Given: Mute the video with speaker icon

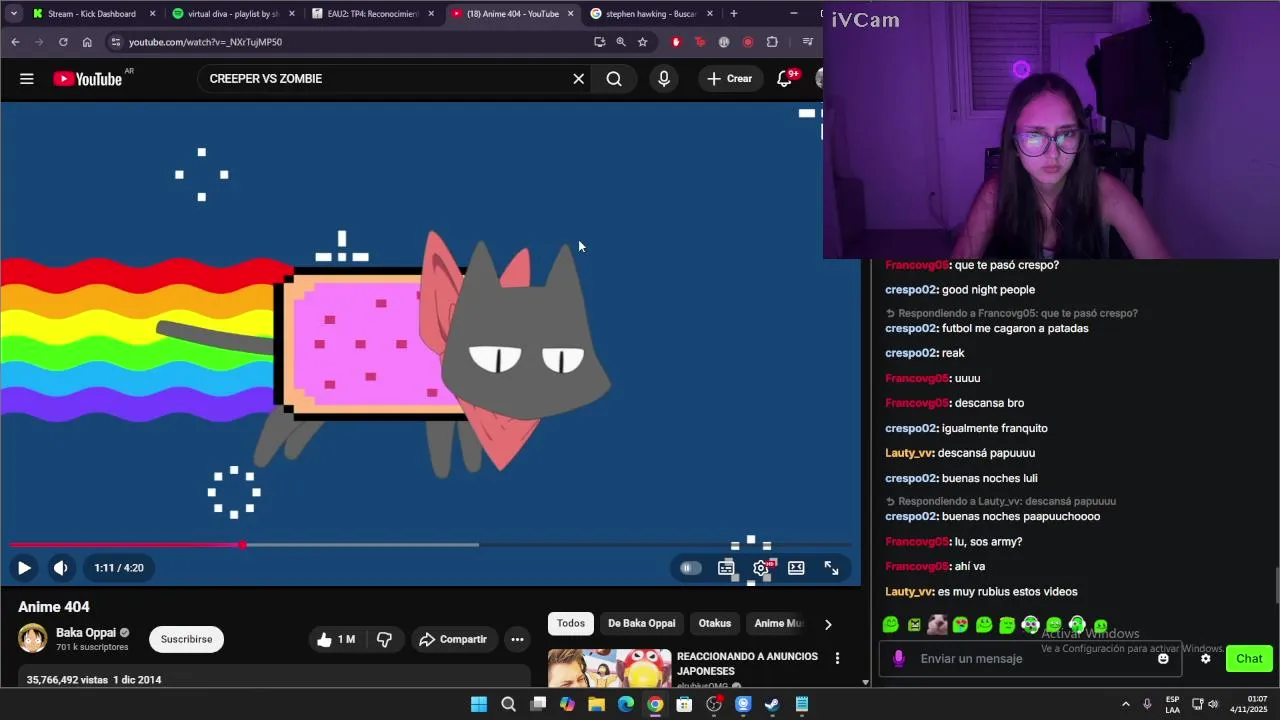Looking at the screenshot, I should pyautogui.click(x=61, y=568).
